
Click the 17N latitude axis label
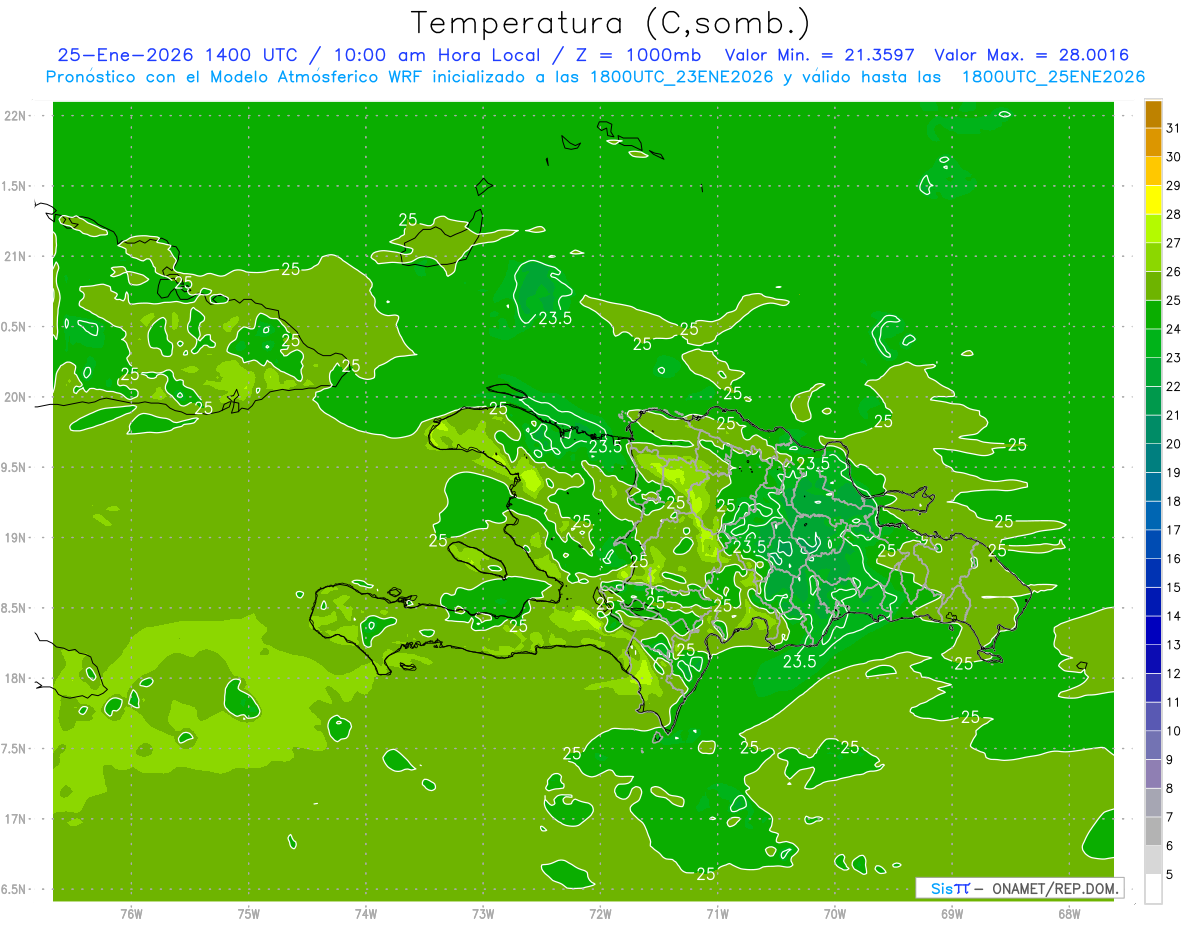coord(17,820)
